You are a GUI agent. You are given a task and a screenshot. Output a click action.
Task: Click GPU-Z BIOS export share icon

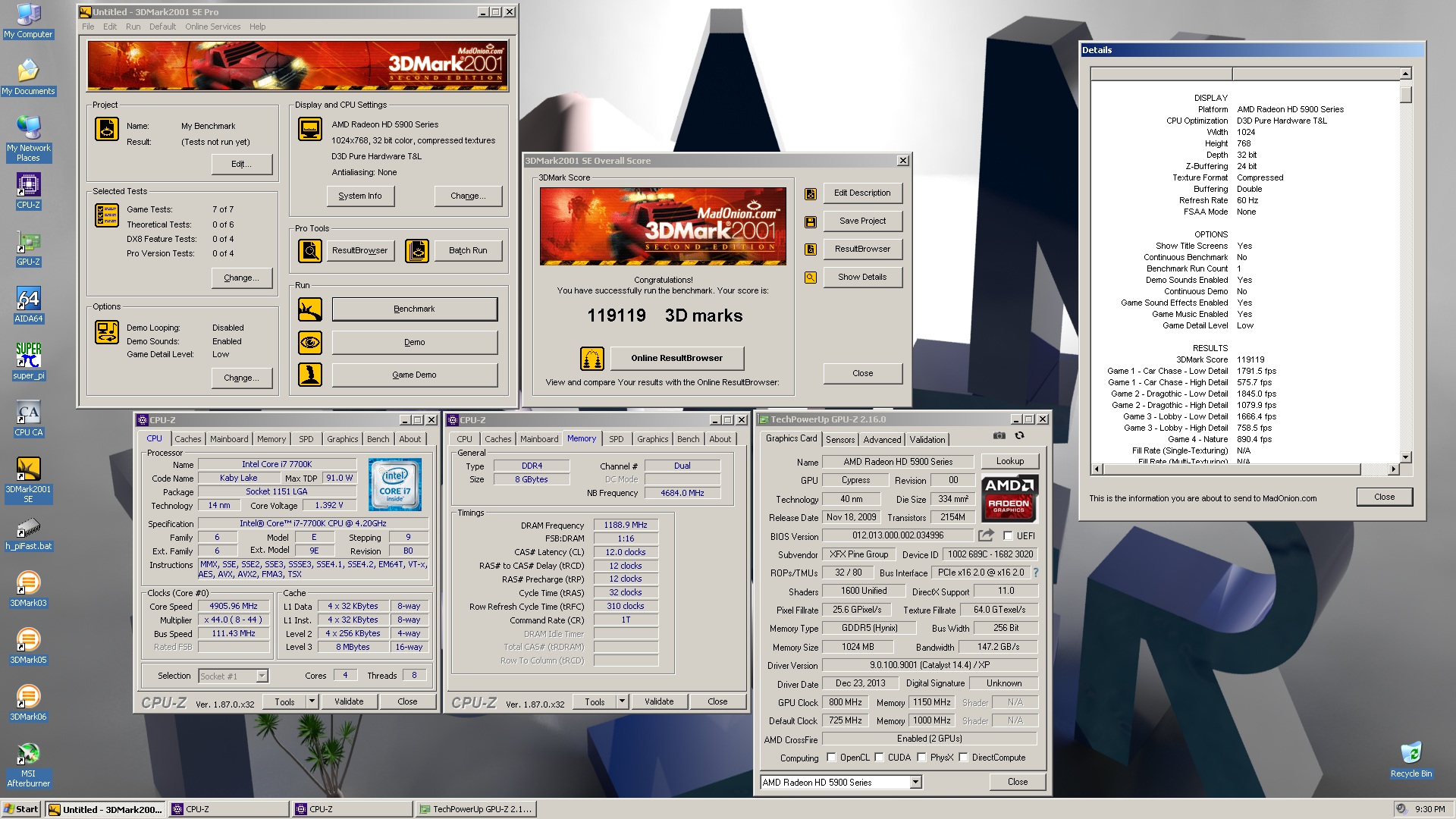point(986,535)
